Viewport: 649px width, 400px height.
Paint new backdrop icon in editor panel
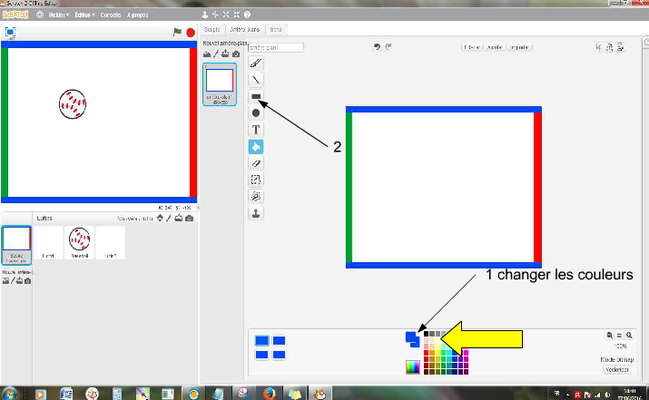coord(216,54)
